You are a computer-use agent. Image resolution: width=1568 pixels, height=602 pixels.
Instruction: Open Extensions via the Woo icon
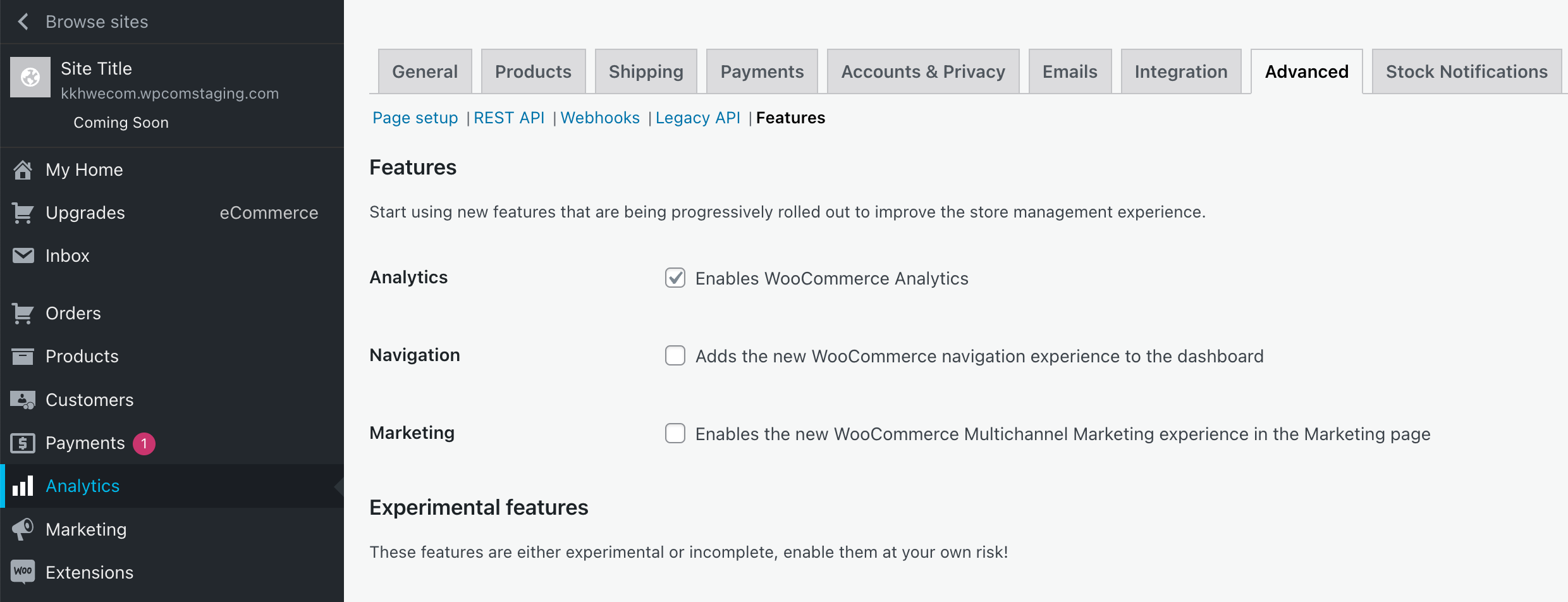23,571
